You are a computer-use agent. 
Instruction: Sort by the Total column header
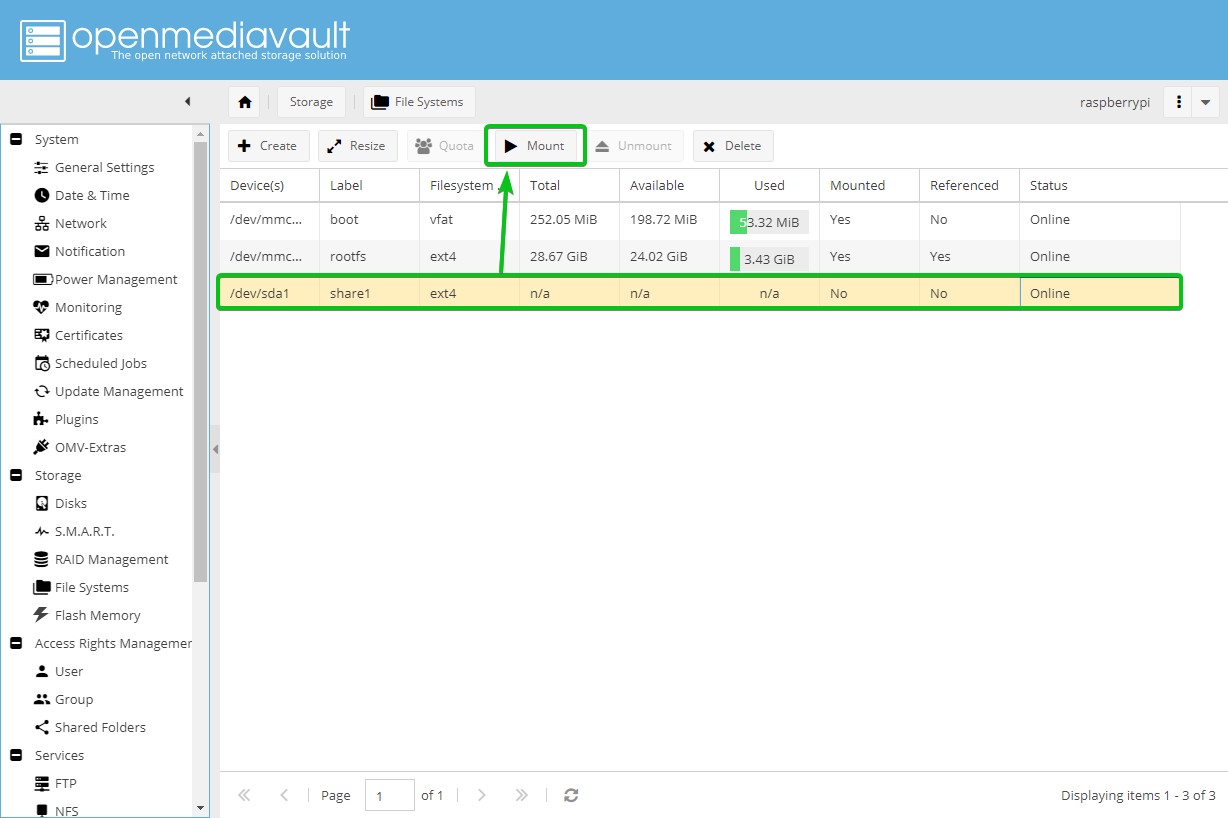pyautogui.click(x=569, y=186)
